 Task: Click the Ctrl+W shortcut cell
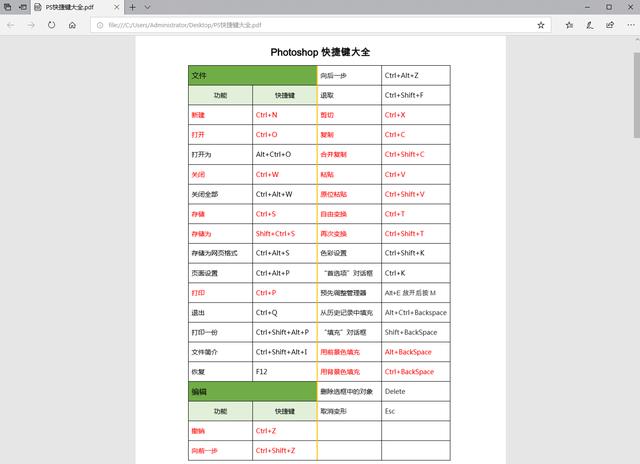click(284, 174)
